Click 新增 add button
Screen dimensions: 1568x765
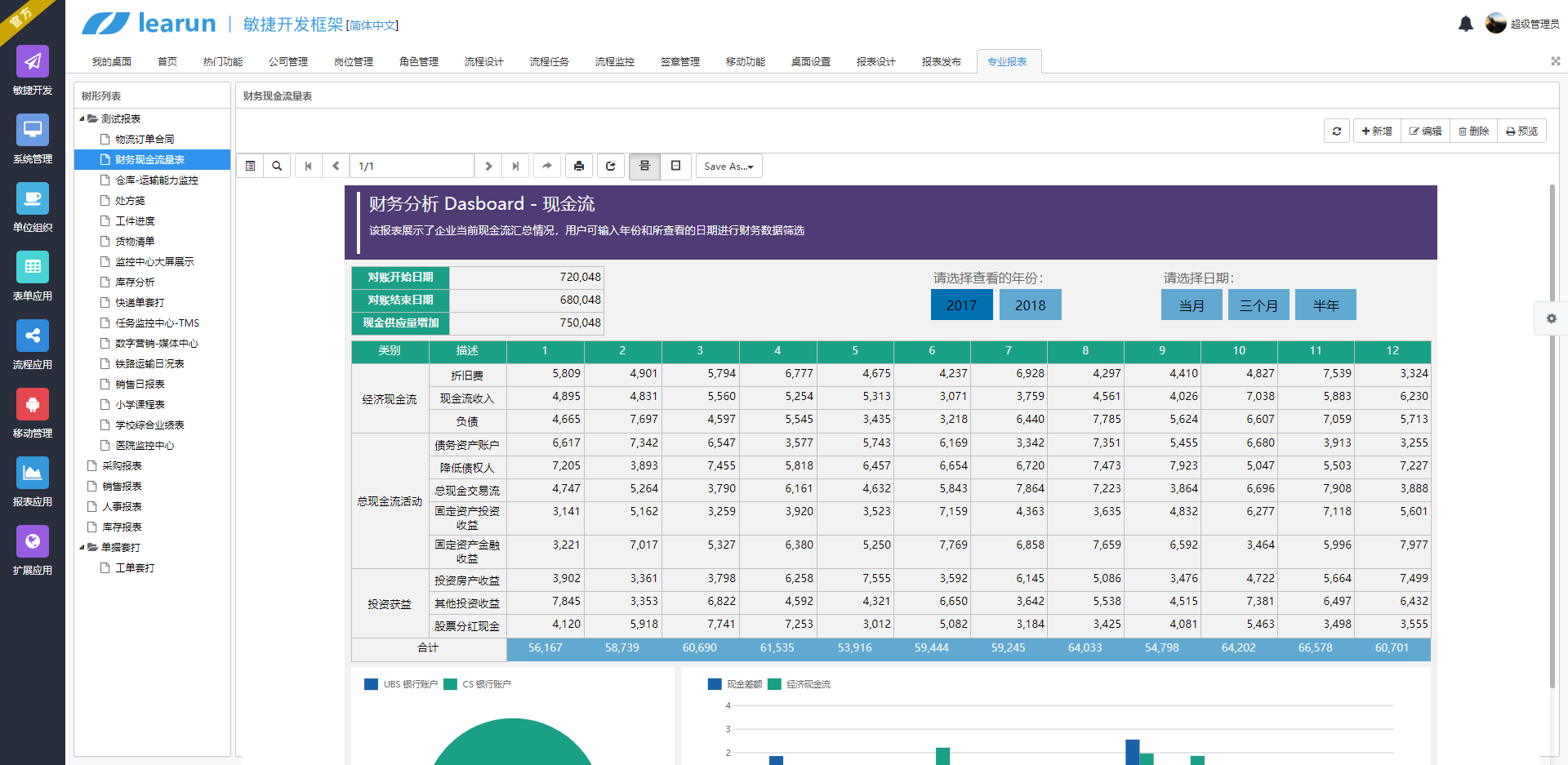pyautogui.click(x=1377, y=131)
